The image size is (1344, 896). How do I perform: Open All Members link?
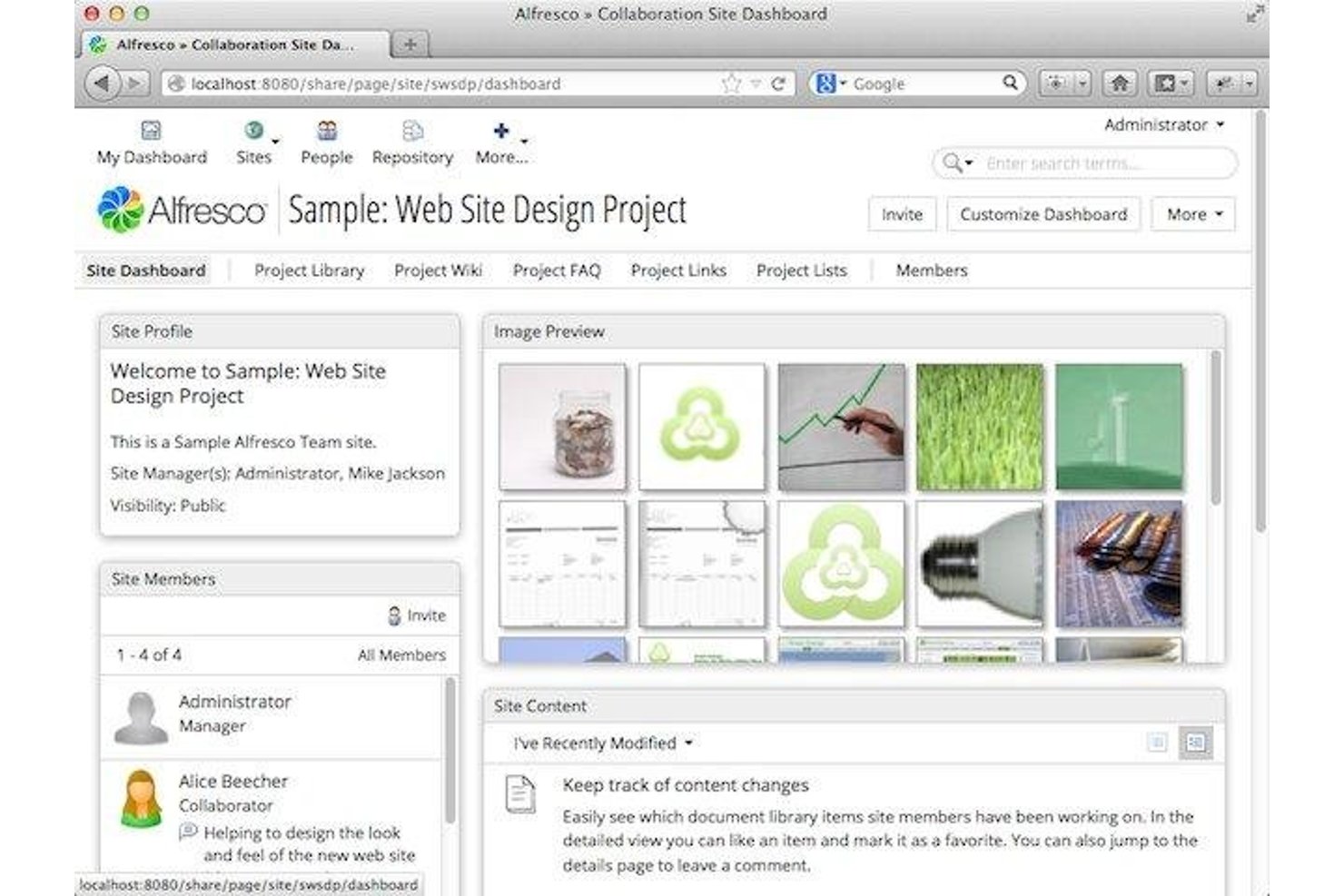pyautogui.click(x=401, y=655)
